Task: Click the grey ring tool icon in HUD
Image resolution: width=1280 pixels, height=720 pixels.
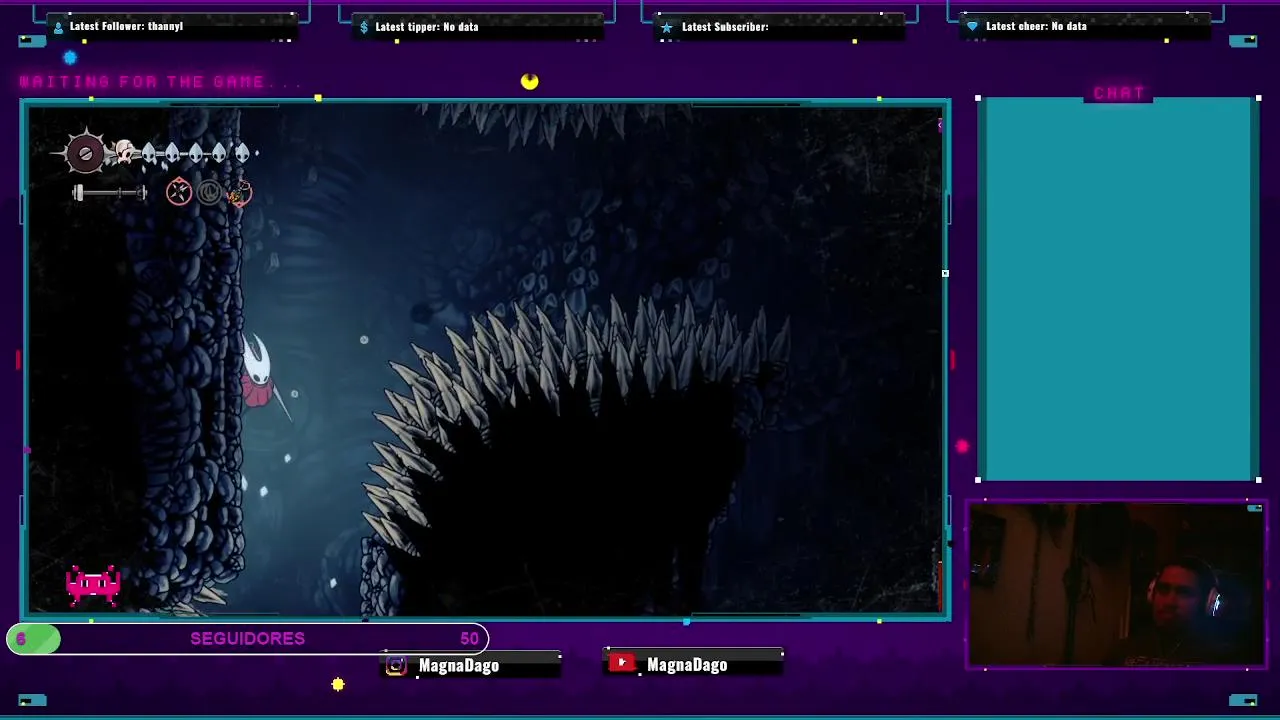Action: tap(209, 192)
